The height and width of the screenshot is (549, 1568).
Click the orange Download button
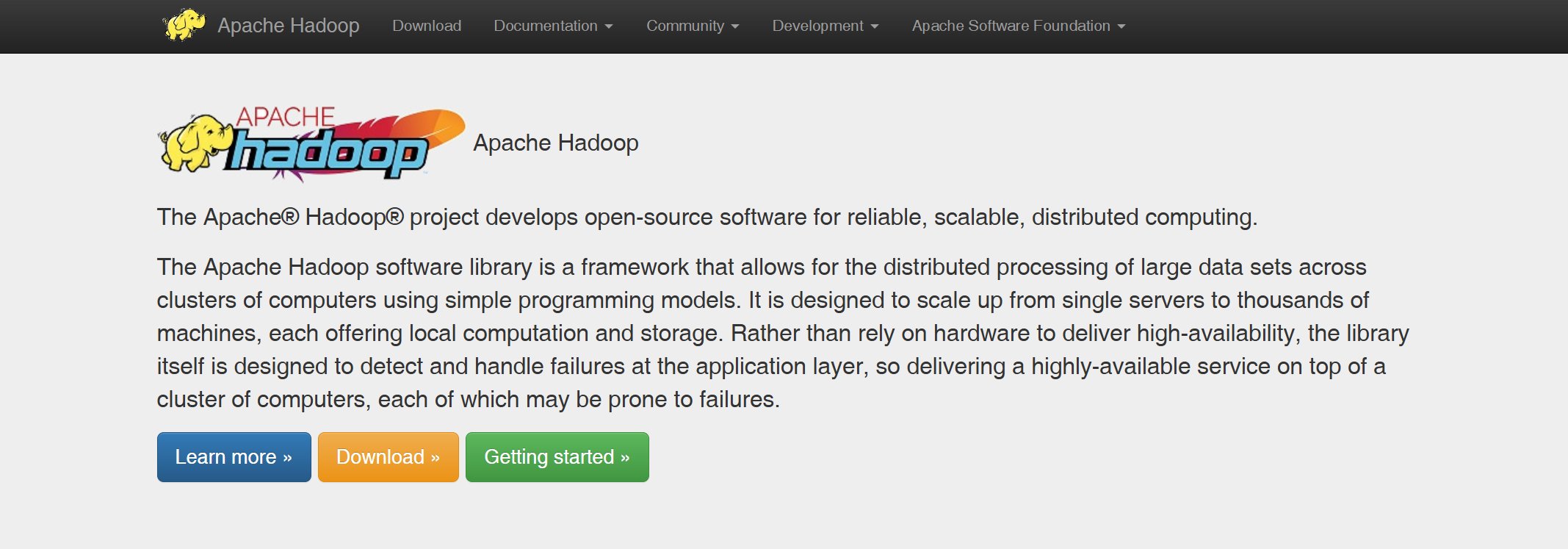pyautogui.click(x=388, y=457)
